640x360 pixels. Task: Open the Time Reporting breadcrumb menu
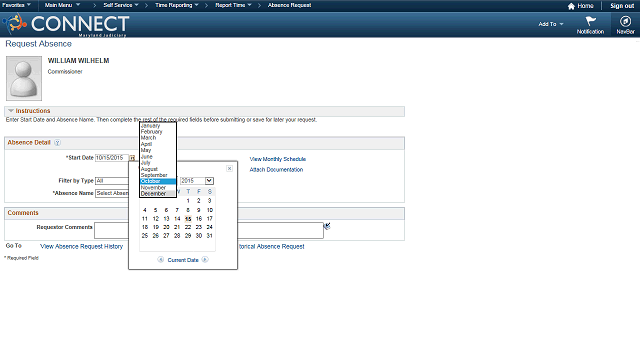pos(177,5)
